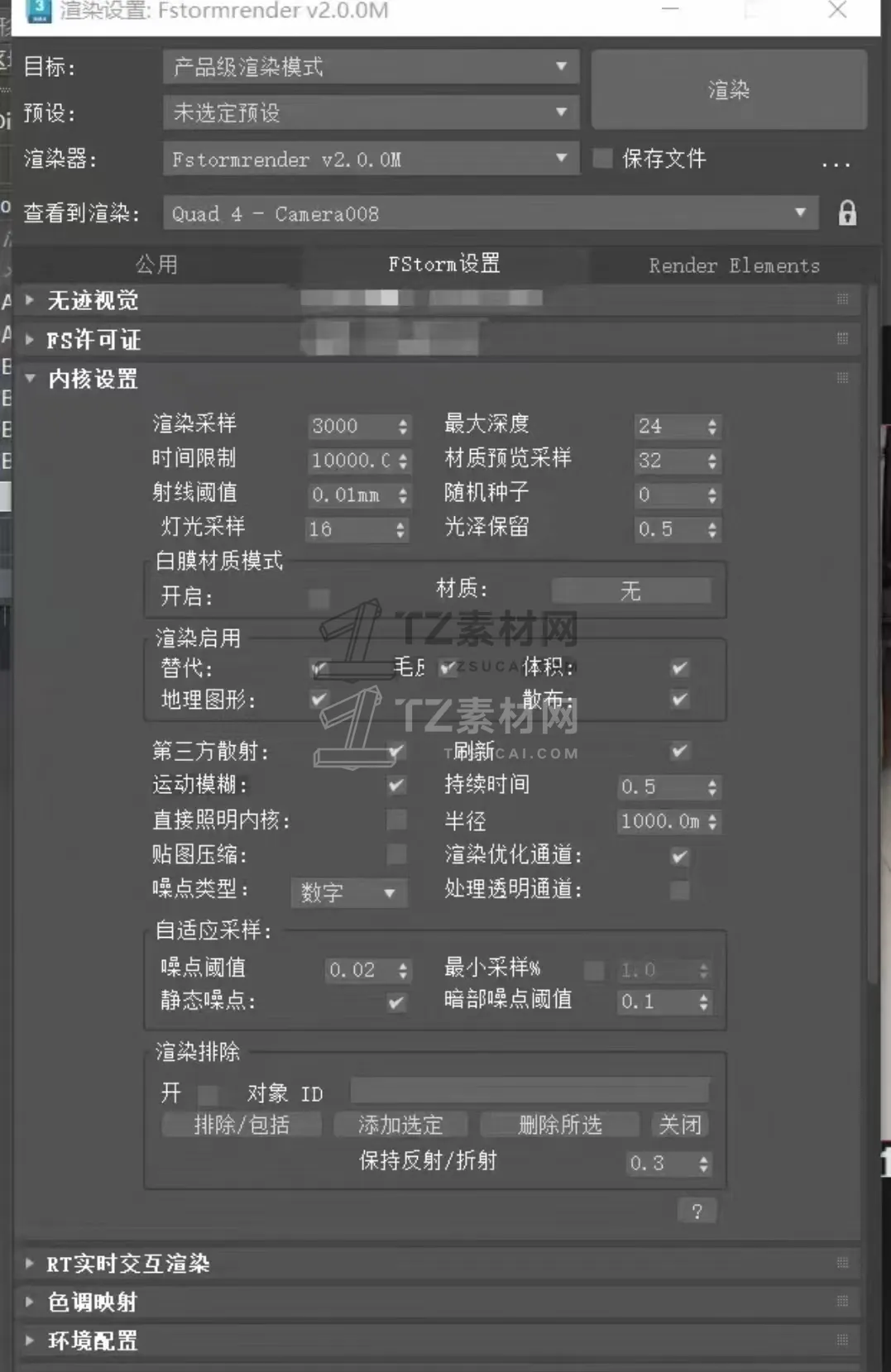This screenshot has width=891, height=1372.
Task: Enable the 渲染排除 开 checkbox
Action: pos(208,1095)
